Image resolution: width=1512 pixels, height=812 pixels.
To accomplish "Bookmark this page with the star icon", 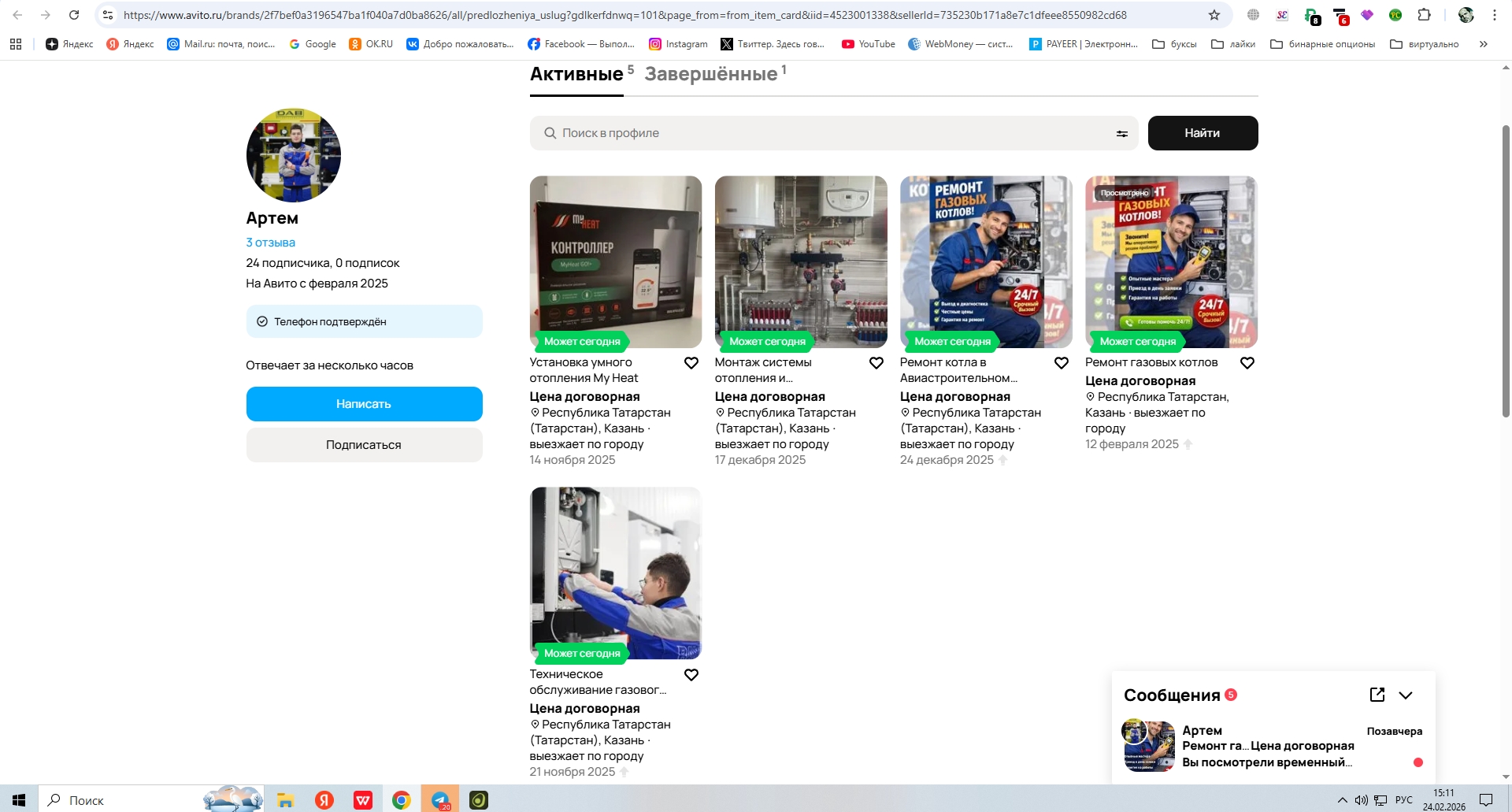I will click(x=1214, y=15).
